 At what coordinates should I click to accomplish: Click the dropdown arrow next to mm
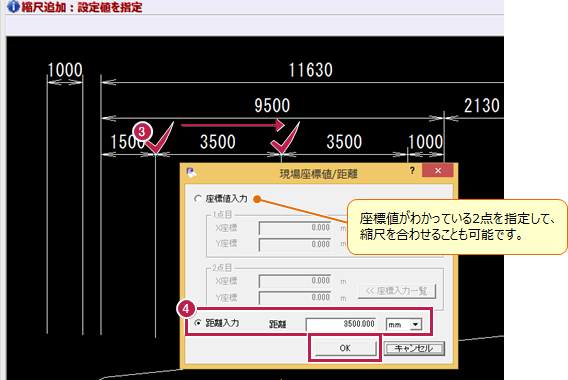416,324
